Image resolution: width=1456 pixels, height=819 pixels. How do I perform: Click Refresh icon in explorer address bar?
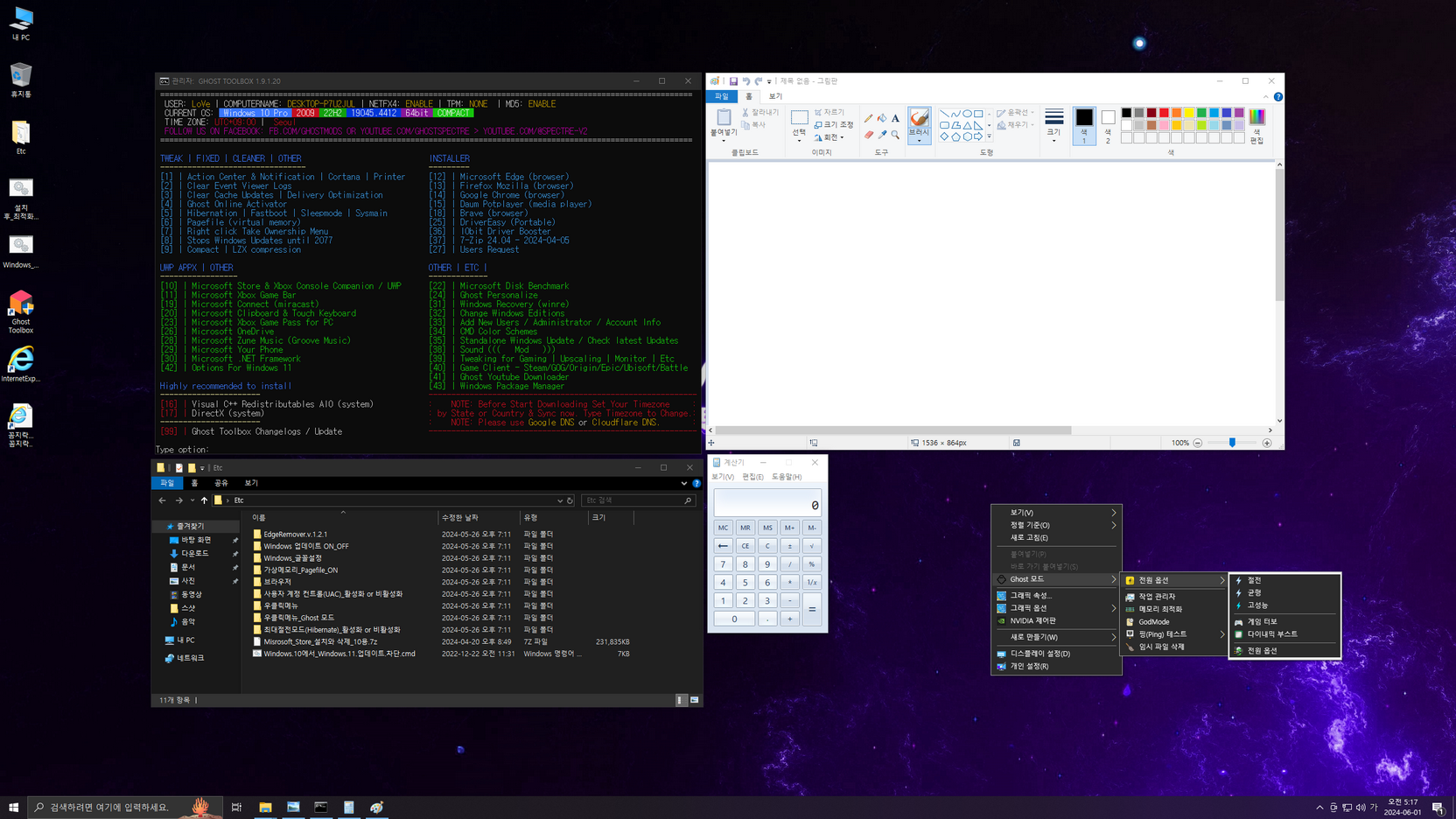[570, 500]
